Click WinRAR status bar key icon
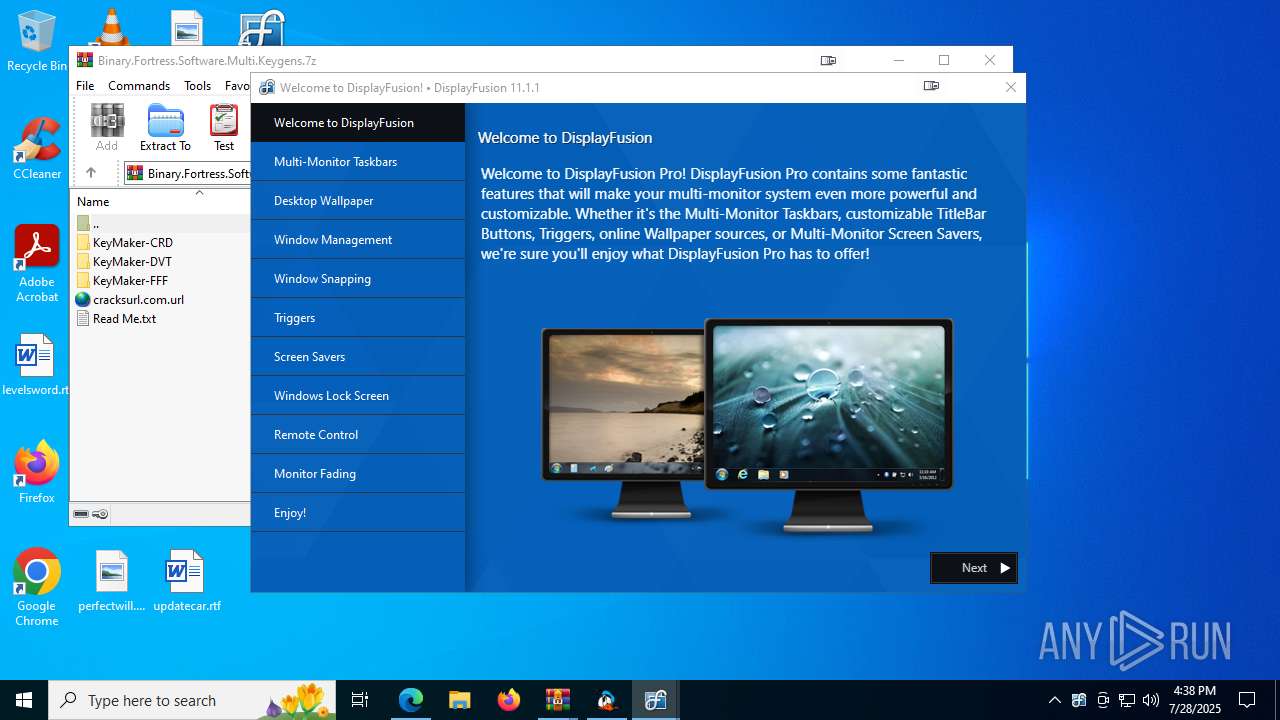This screenshot has width=1280, height=720. click(x=100, y=514)
